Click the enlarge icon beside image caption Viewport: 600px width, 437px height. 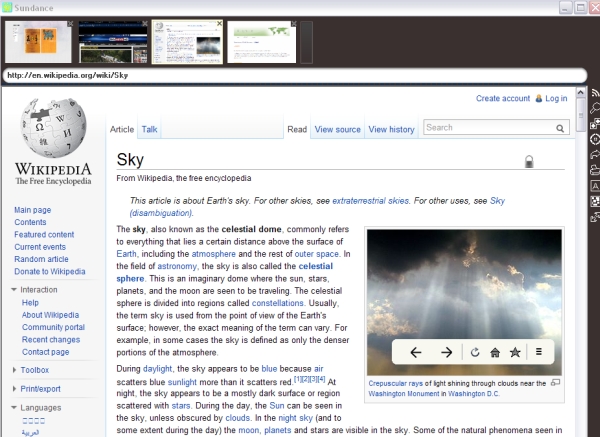[555, 382]
